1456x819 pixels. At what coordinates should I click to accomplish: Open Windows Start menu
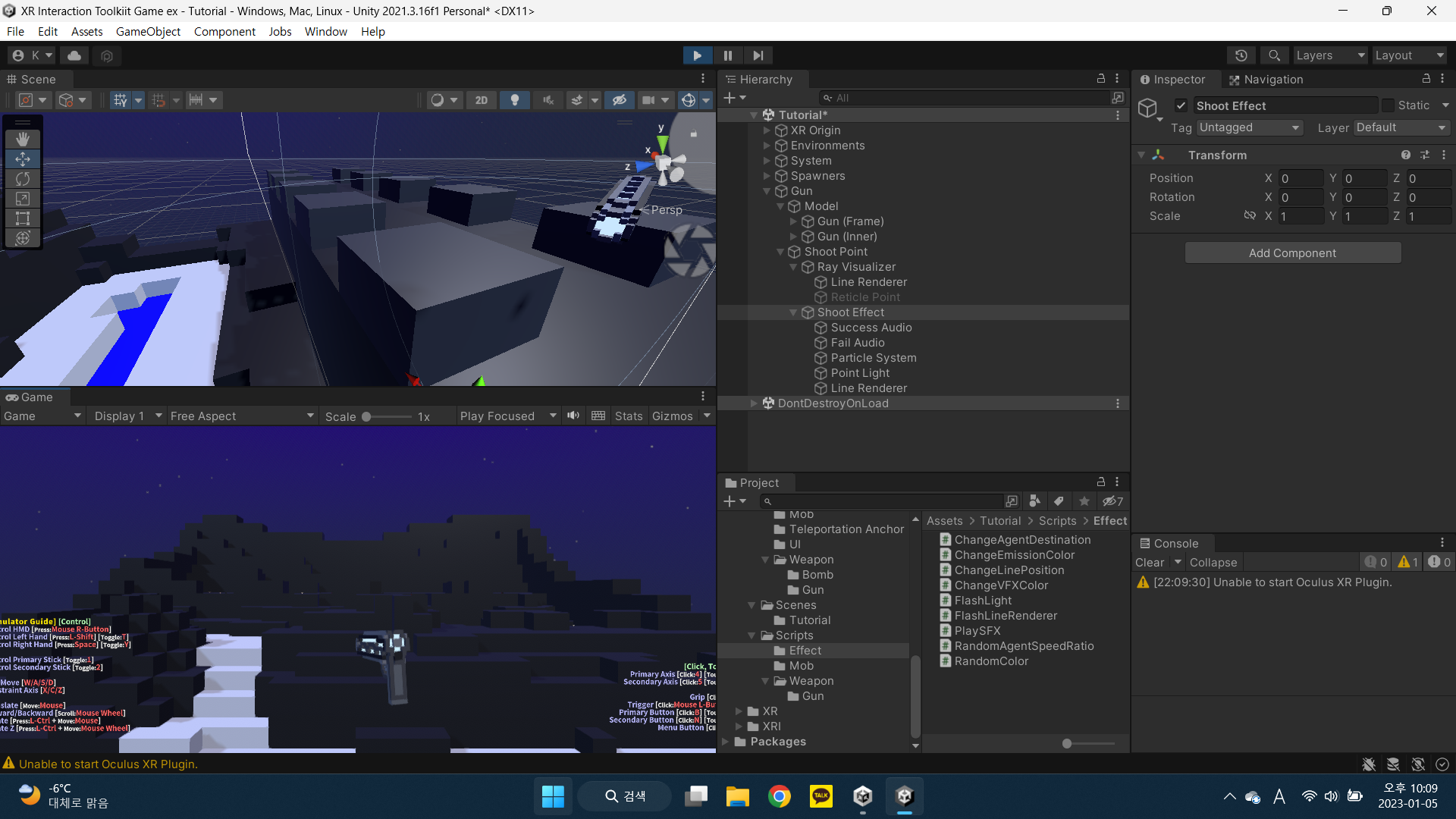(553, 796)
